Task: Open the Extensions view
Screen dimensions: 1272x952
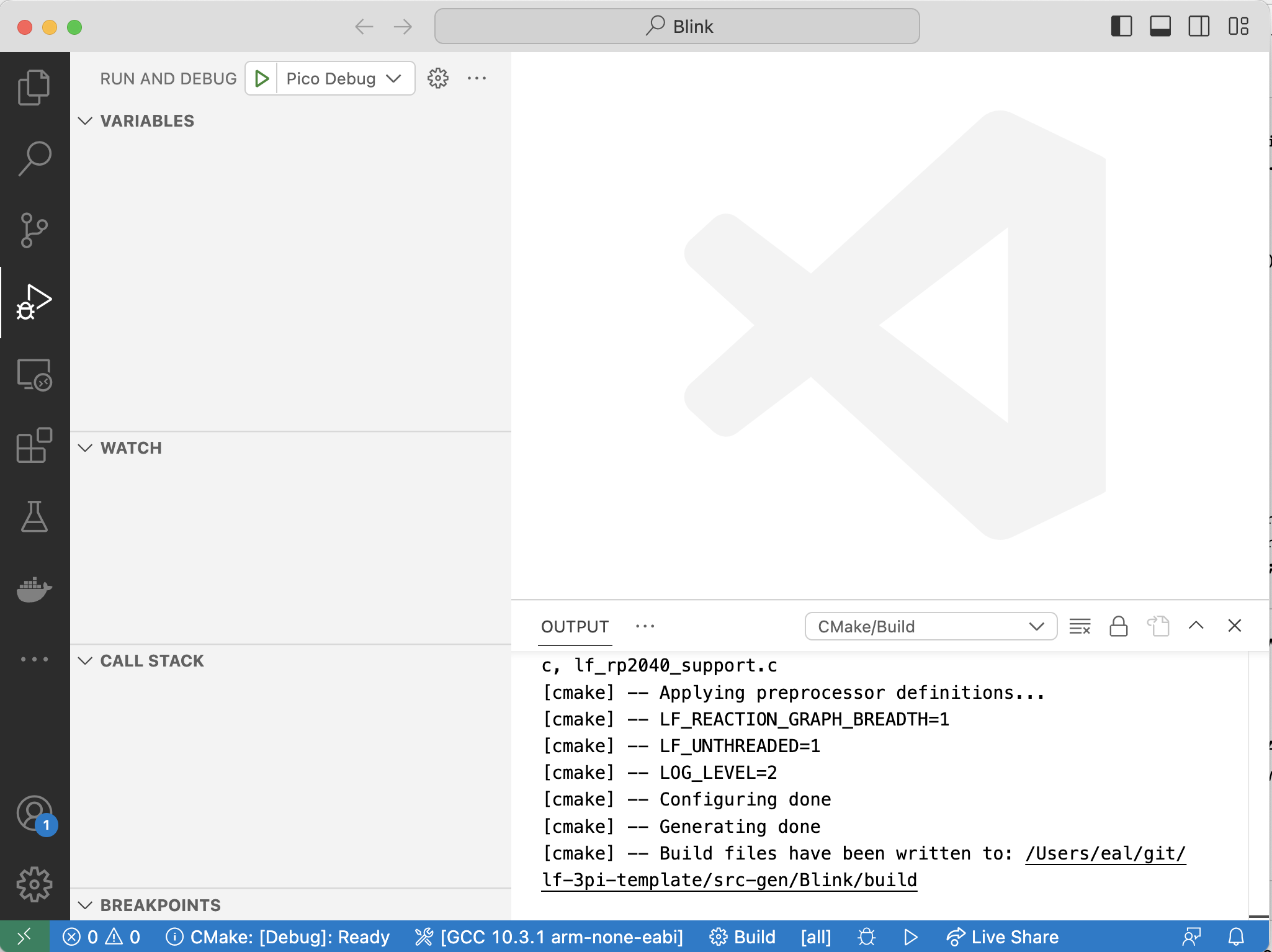Action: point(34,445)
